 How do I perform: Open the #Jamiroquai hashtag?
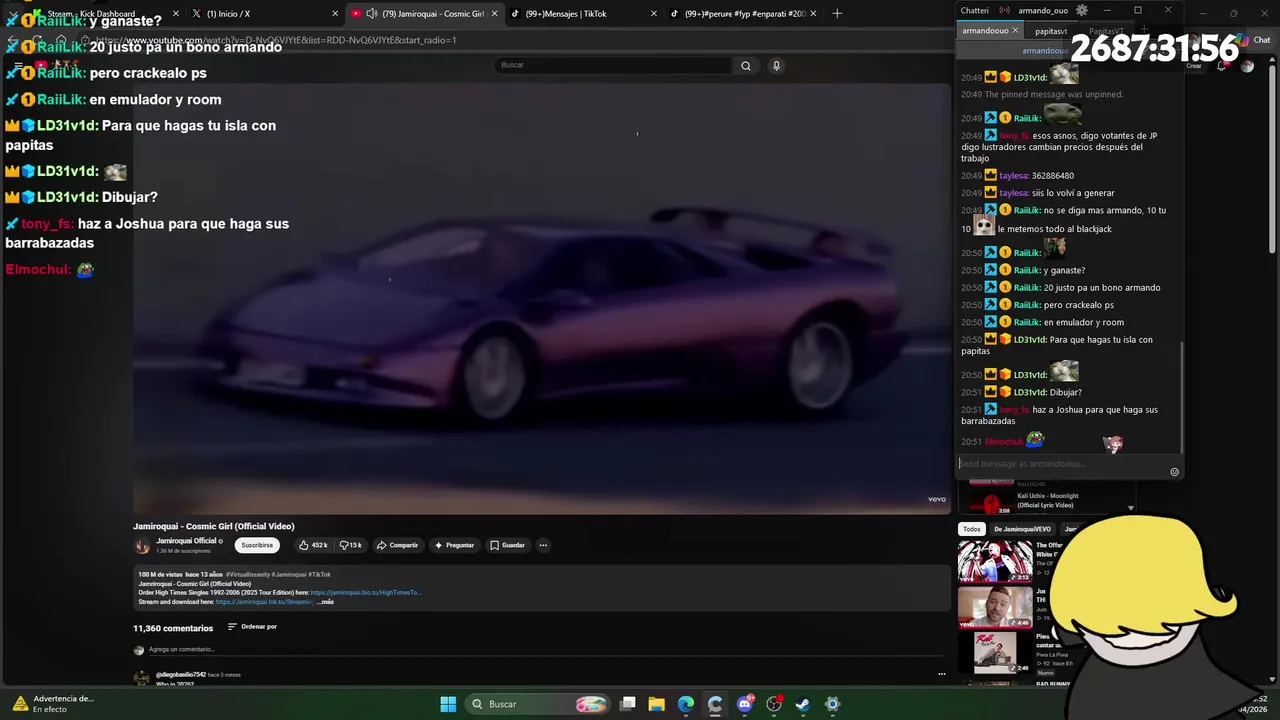[x=289, y=574]
